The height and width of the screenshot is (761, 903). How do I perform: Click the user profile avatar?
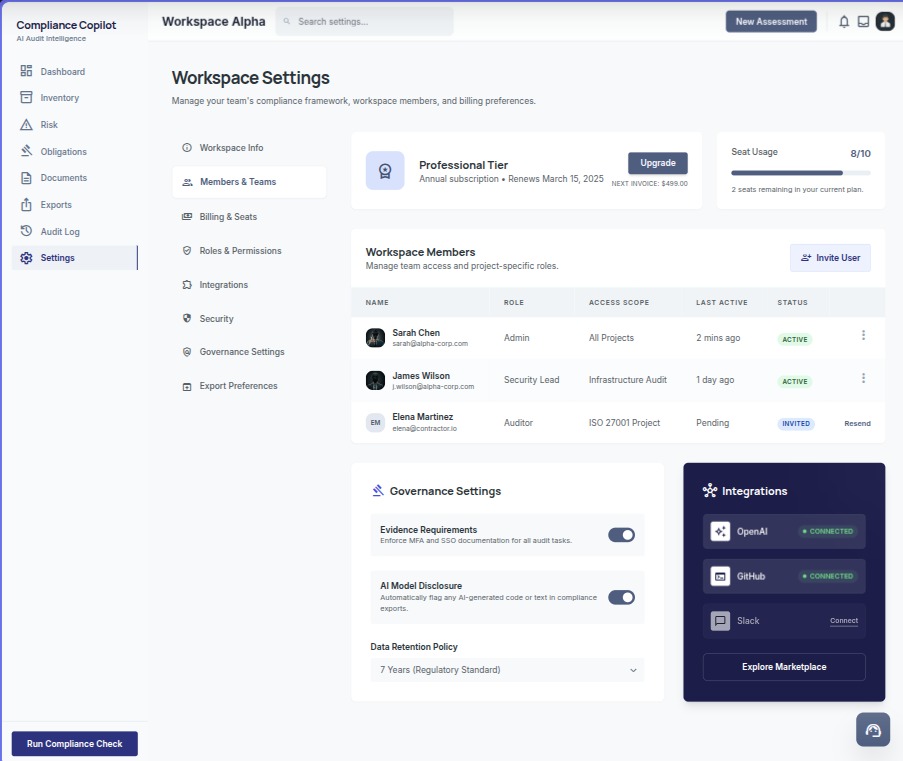pyautogui.click(x=885, y=21)
